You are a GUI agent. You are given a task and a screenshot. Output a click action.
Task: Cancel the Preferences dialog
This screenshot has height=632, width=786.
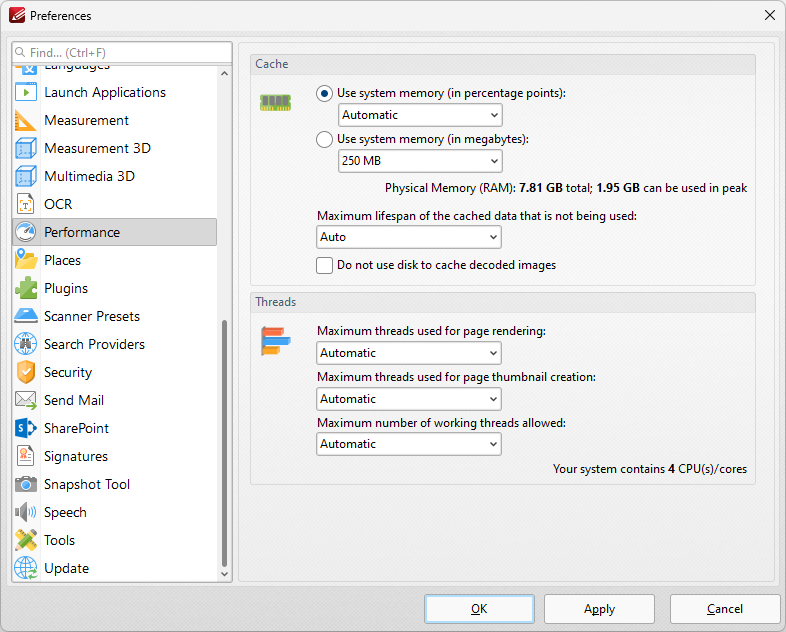[725, 609]
